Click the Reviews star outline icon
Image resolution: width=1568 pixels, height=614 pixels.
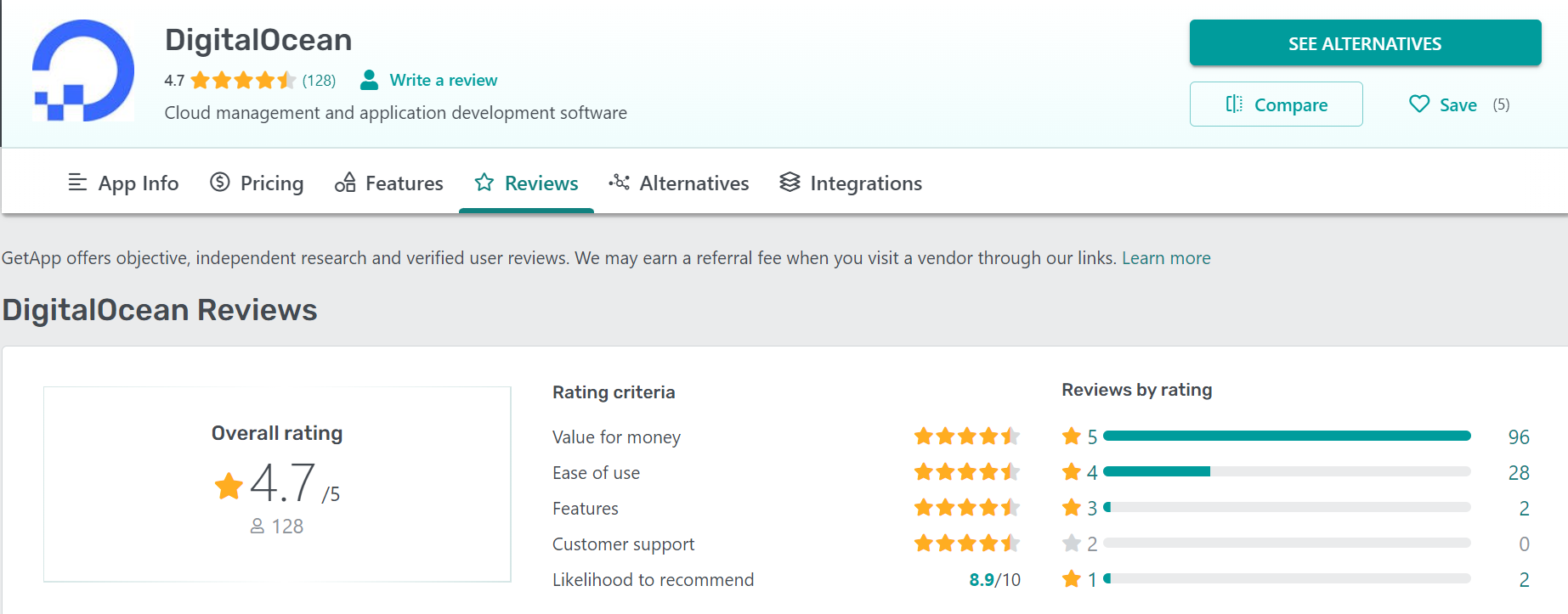(484, 182)
